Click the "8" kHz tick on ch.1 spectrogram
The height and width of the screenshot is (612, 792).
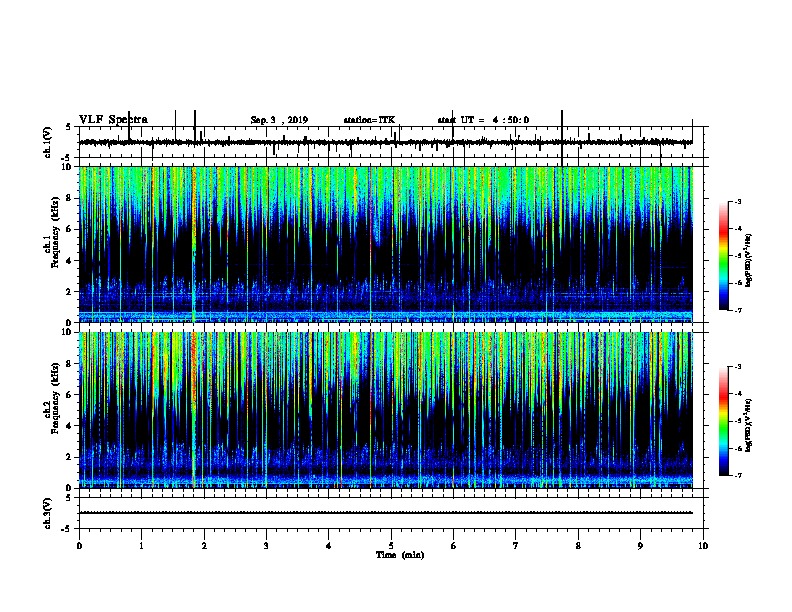pos(69,198)
